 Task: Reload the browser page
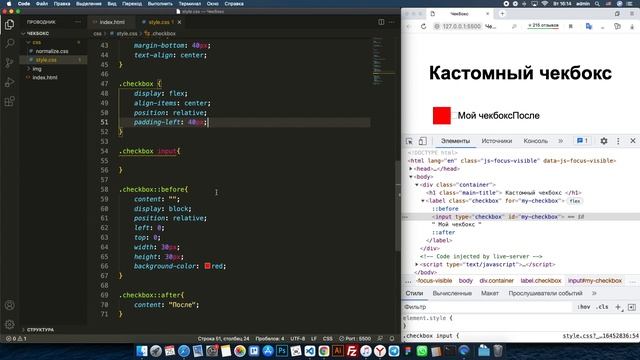point(423,26)
